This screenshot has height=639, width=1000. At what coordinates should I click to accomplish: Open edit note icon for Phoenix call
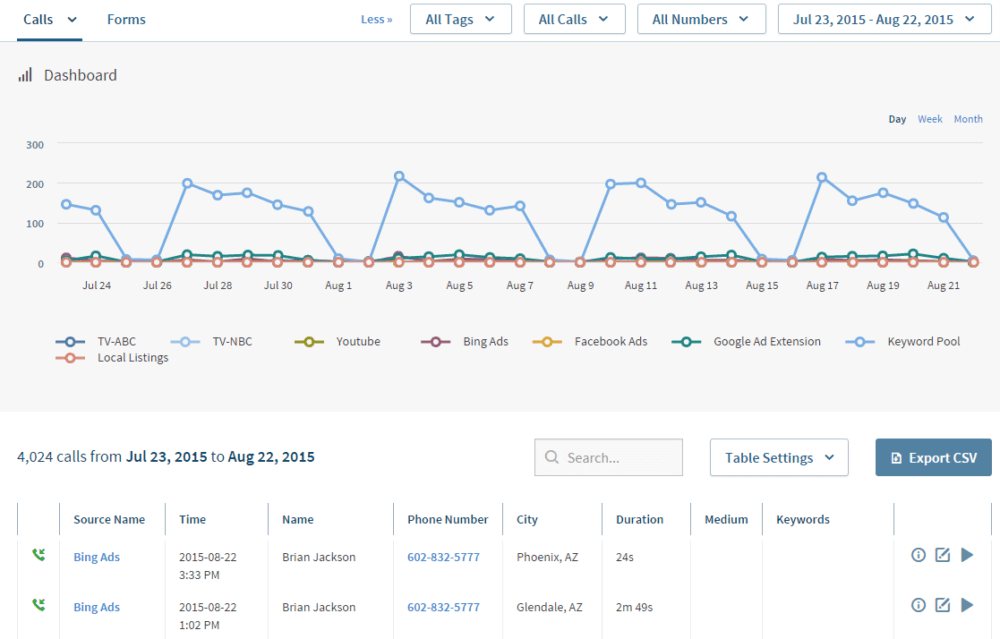pos(942,555)
